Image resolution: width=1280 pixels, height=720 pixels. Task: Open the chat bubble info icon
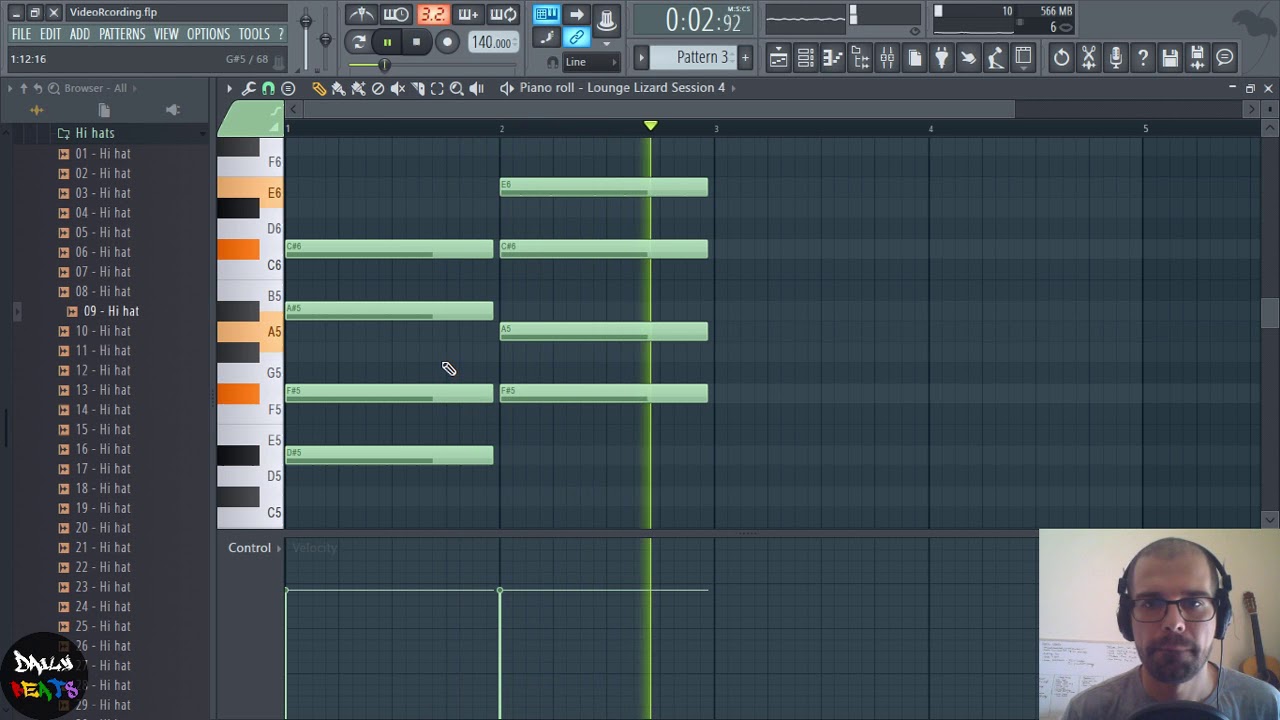point(1225,58)
